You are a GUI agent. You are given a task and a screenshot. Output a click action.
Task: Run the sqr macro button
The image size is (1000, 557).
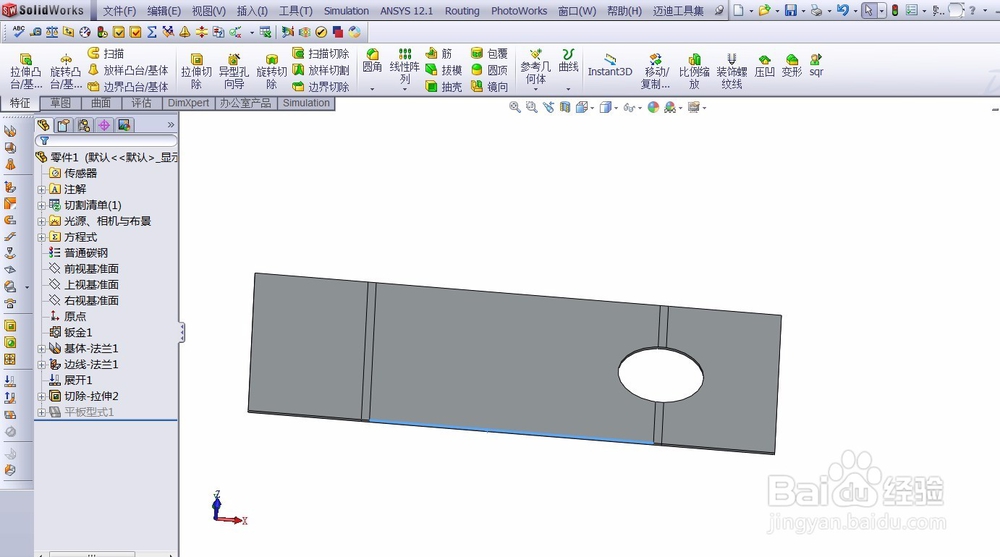(x=816, y=66)
